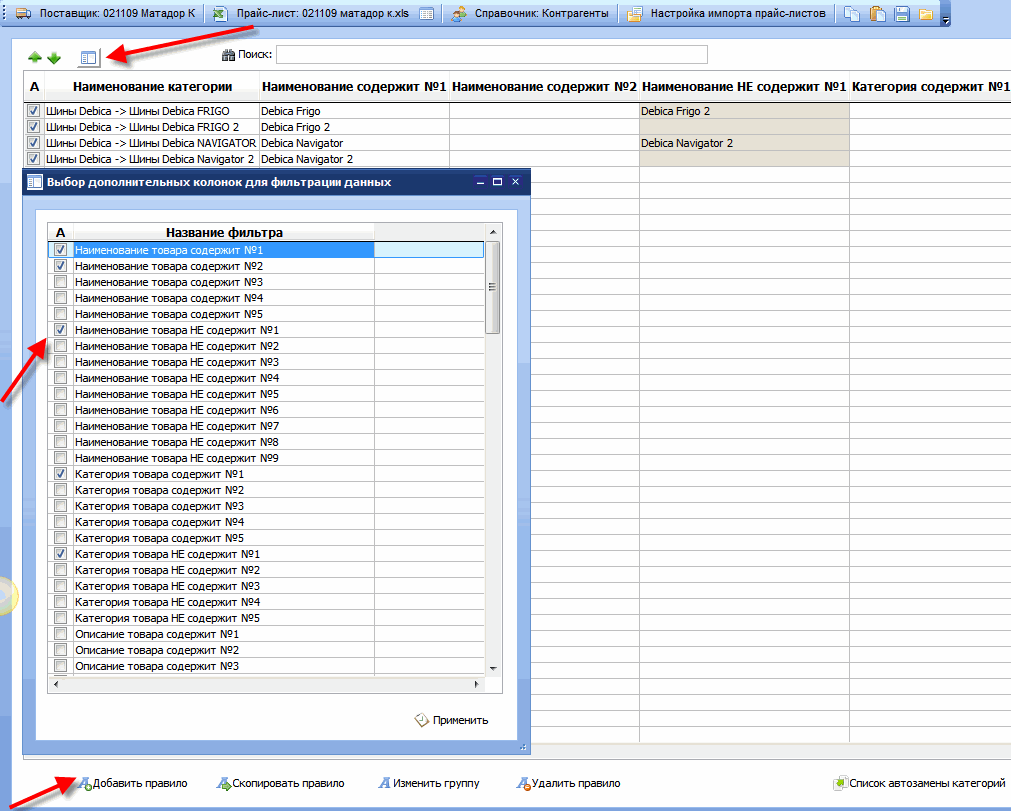Image resolution: width=1011 pixels, height=811 pixels.
Task: Toggle checkbox for Шины Debica FRIGO row
Action: click(x=34, y=111)
